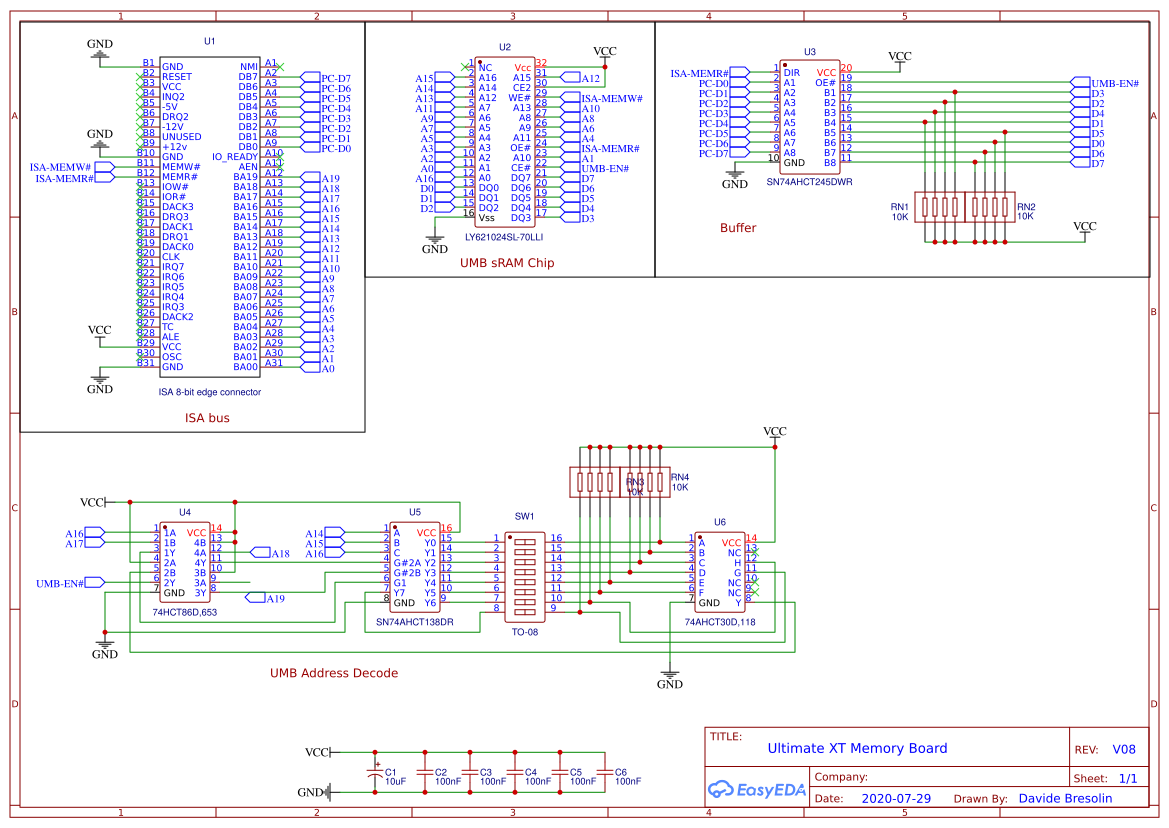
Task: Select the UMB sRAM Chip title text
Action: click(x=508, y=263)
